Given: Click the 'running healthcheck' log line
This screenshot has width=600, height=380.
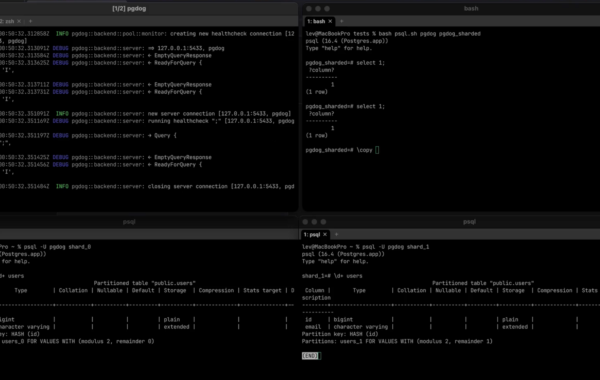Looking at the screenshot, I should point(147,121).
